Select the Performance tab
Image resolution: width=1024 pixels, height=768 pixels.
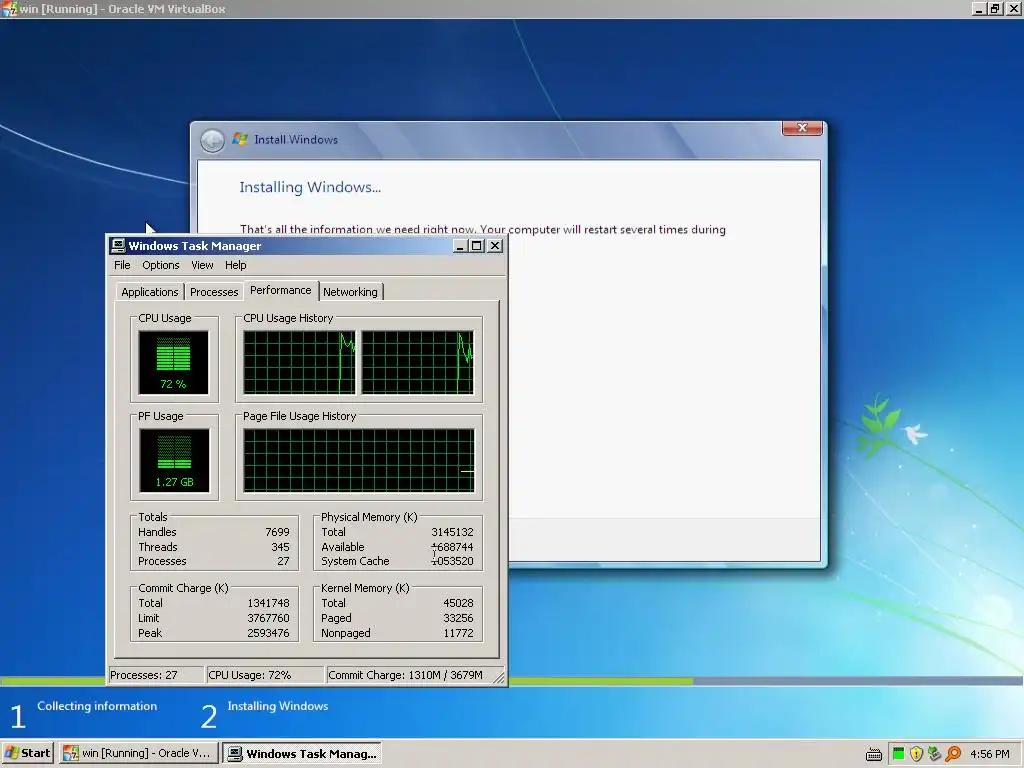281,291
